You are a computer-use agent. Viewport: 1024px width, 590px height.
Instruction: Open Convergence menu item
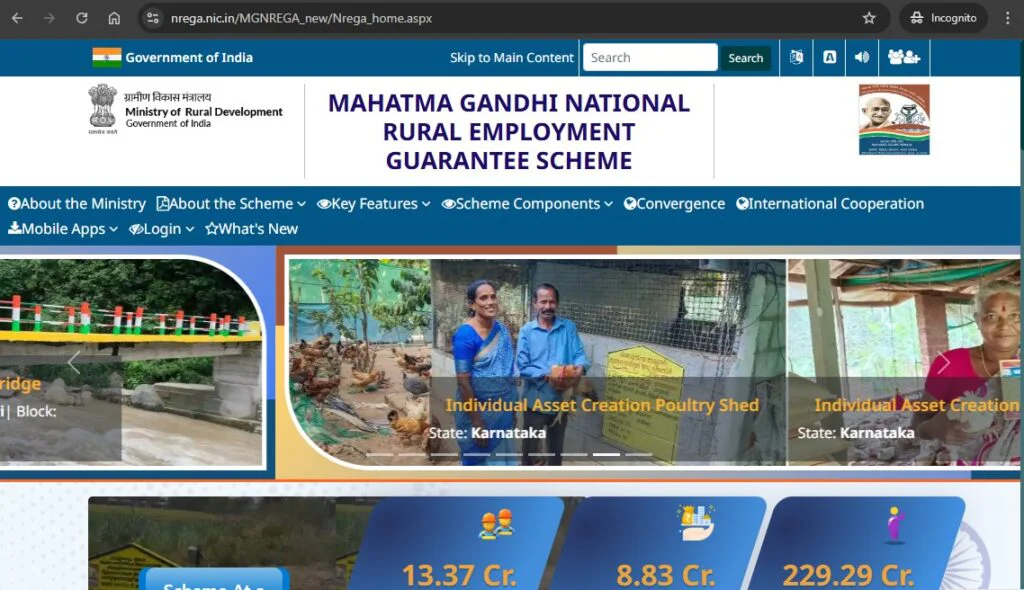click(x=674, y=204)
